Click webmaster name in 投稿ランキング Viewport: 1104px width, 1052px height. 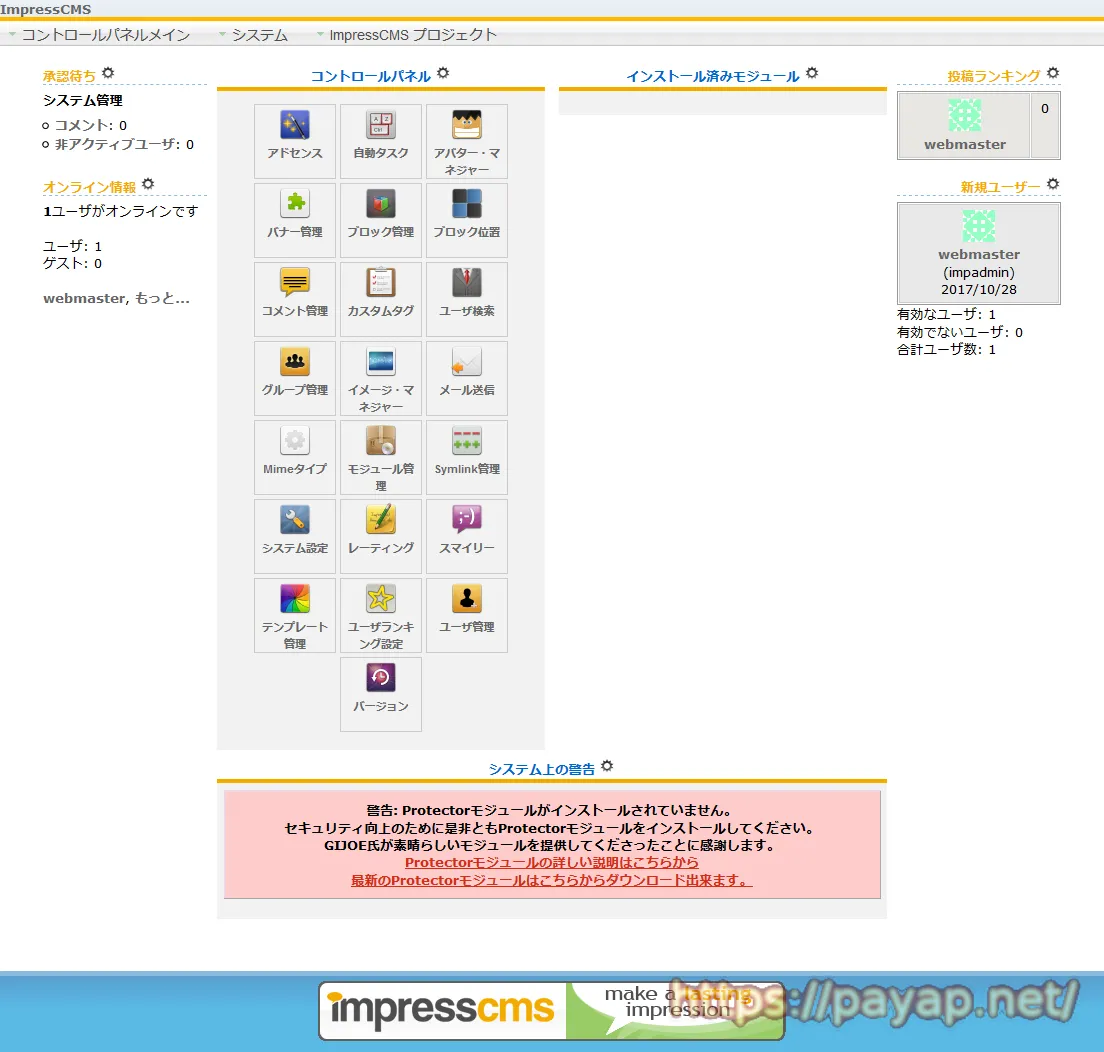965,144
